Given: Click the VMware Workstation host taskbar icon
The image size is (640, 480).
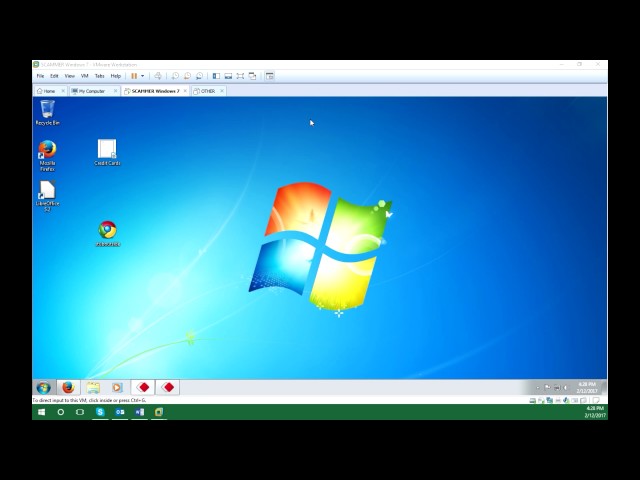Looking at the screenshot, I should pyautogui.click(x=159, y=412).
